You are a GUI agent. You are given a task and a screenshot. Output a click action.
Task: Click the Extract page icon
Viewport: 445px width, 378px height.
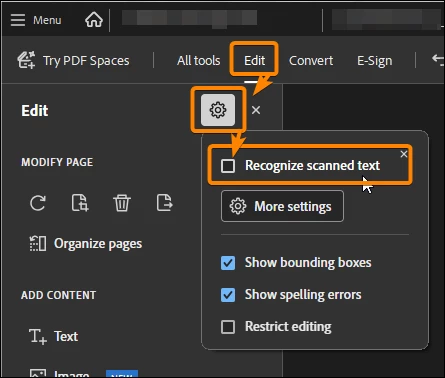[164, 203]
